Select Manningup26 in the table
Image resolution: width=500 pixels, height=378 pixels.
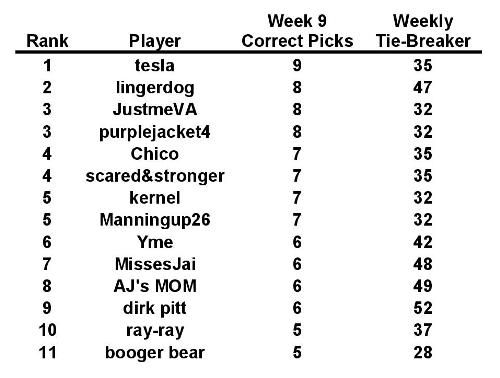155,220
